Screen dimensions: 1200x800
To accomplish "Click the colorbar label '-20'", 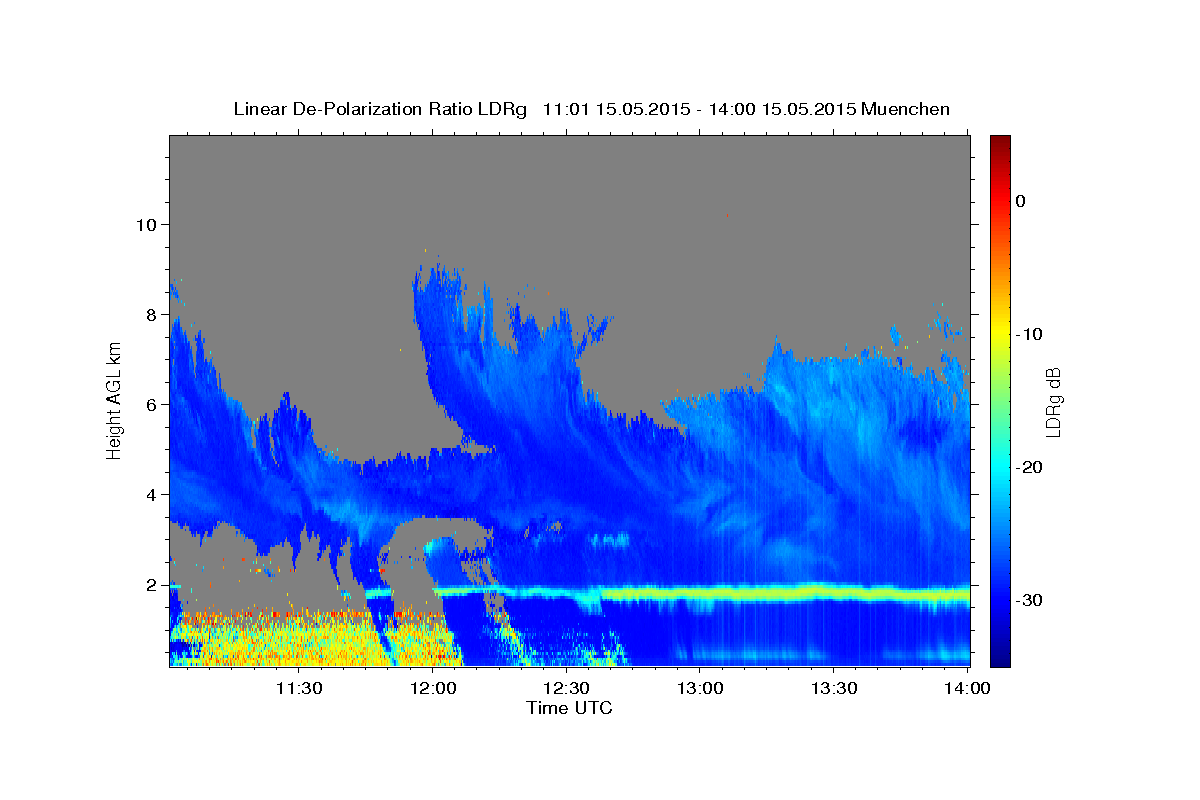I will (x=1030, y=467).
